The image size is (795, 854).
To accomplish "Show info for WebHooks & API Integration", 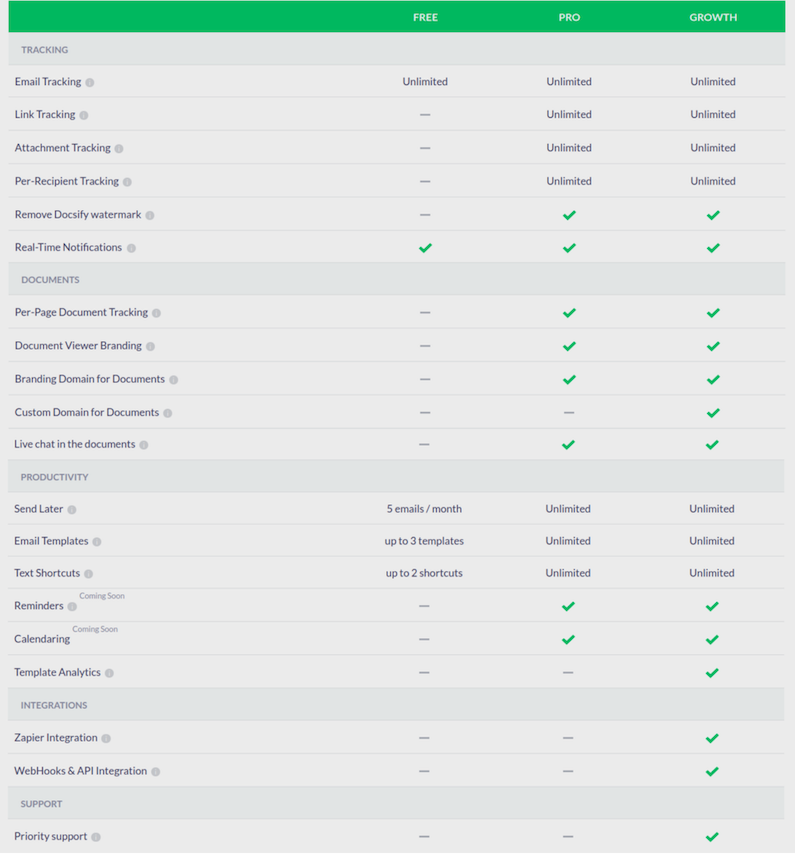I will 156,771.
